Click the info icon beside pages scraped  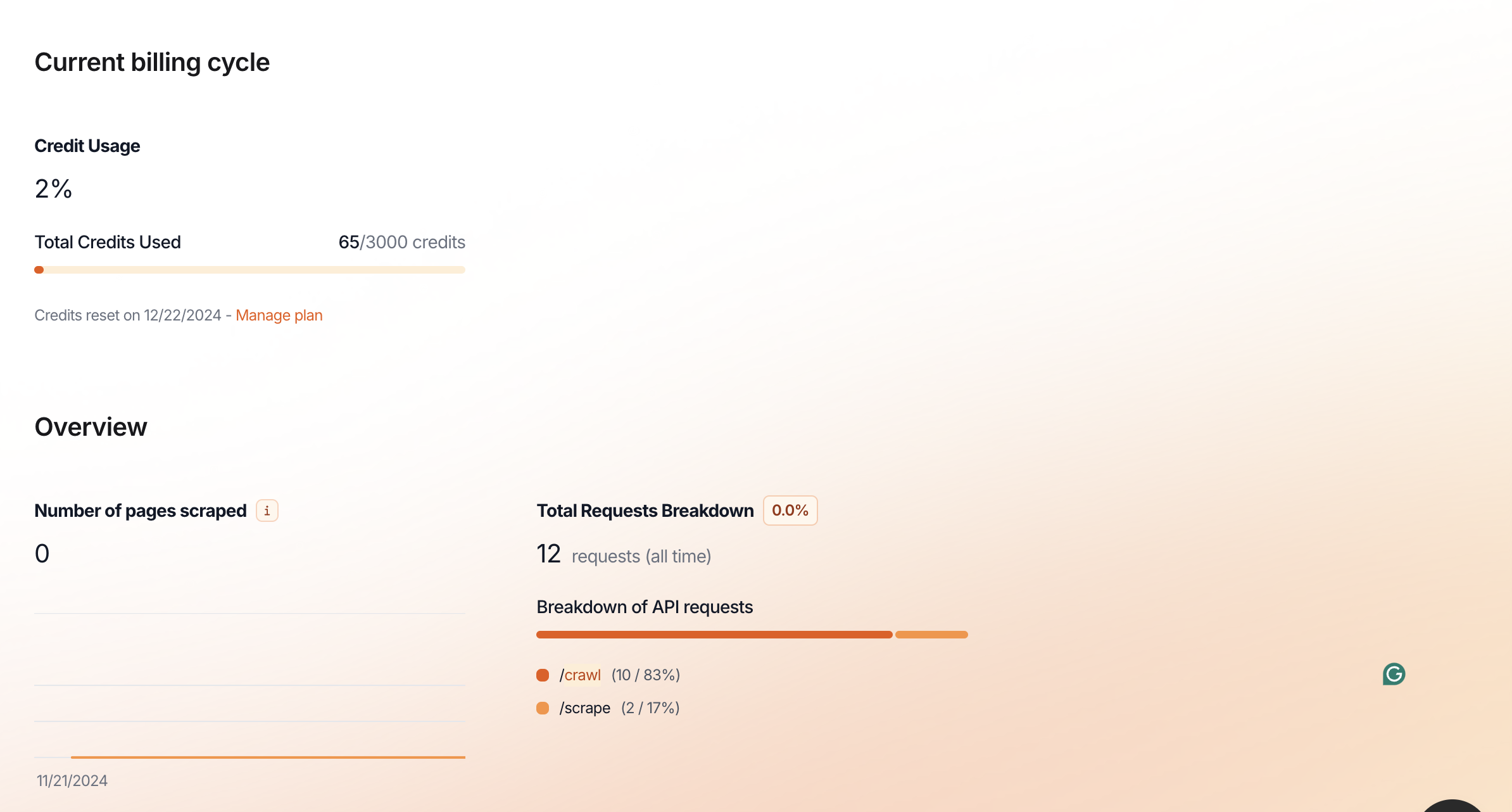click(267, 511)
